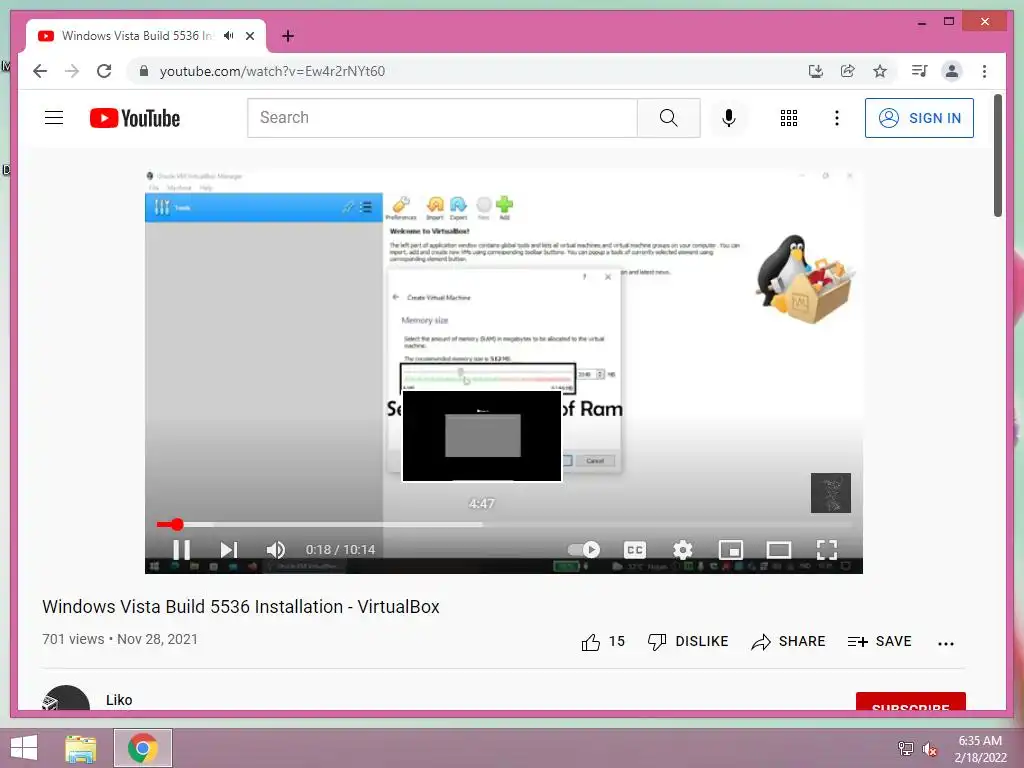The image size is (1024, 768).
Task: Open YouTube settings three-dot menu
Action: click(837, 118)
